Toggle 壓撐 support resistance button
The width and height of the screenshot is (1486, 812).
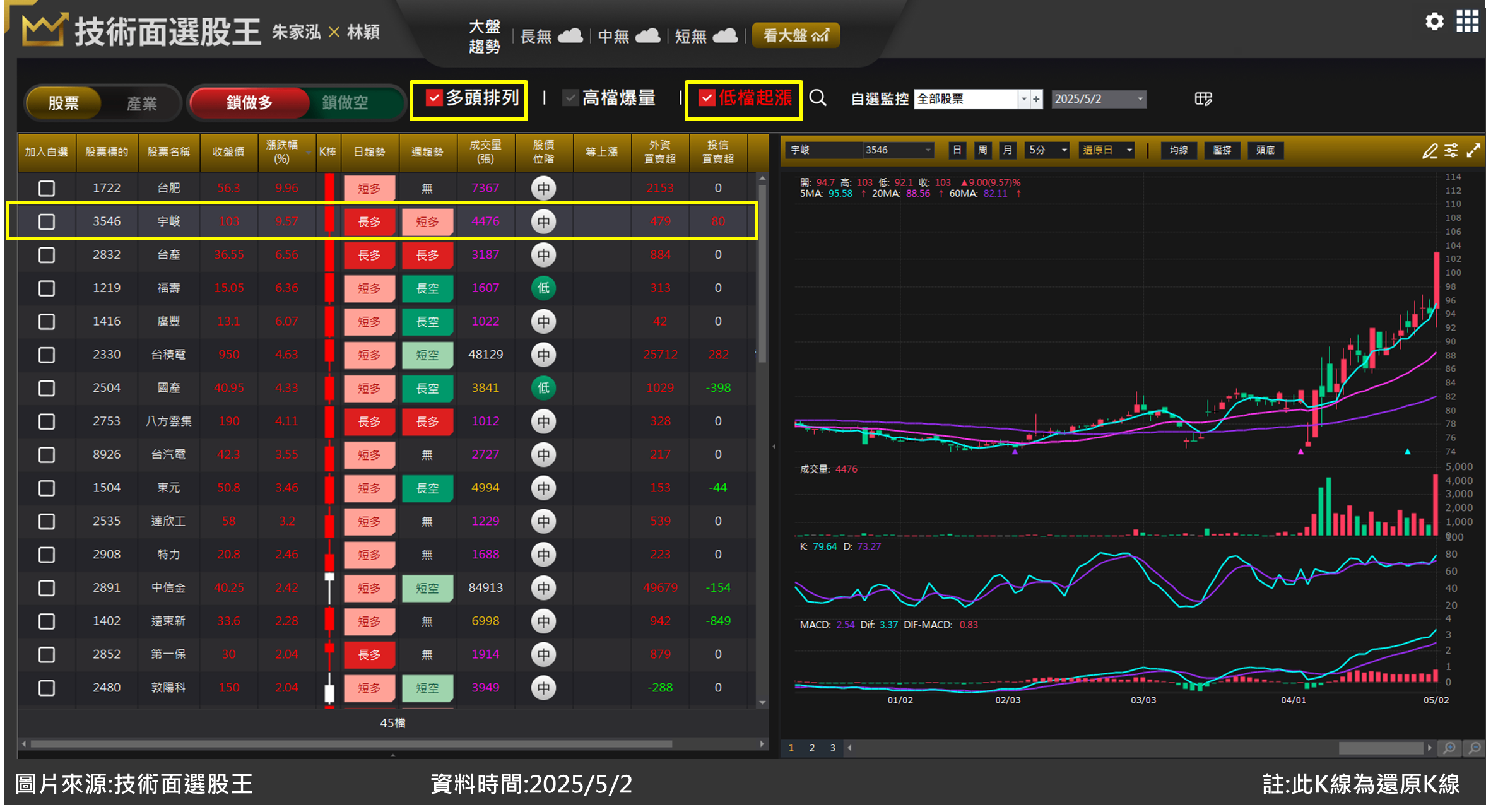(1222, 150)
